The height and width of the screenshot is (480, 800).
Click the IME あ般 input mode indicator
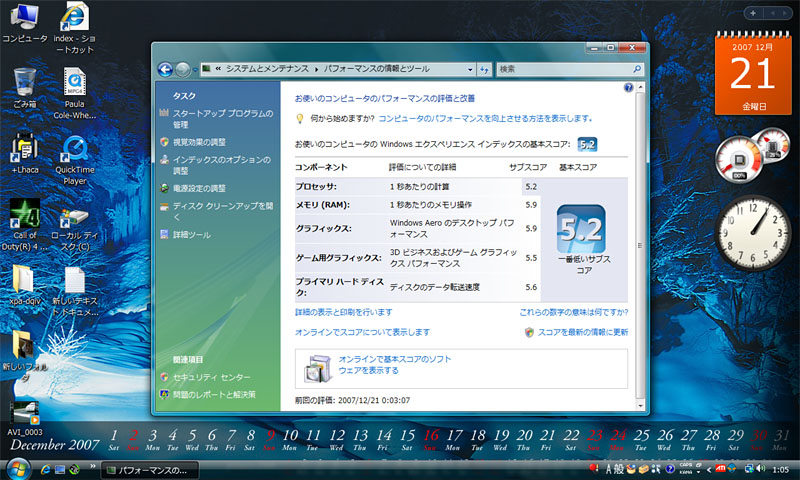[614, 469]
